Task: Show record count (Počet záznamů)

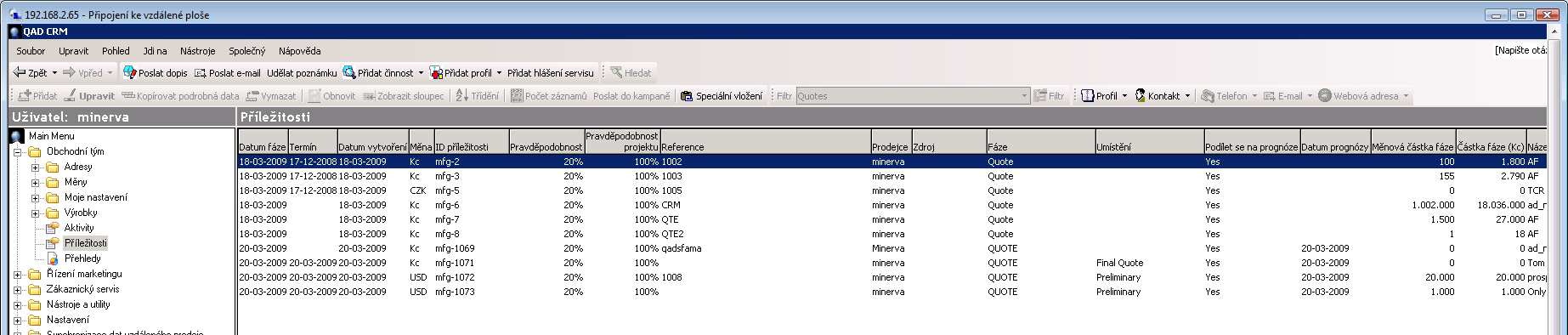Action: [548, 96]
